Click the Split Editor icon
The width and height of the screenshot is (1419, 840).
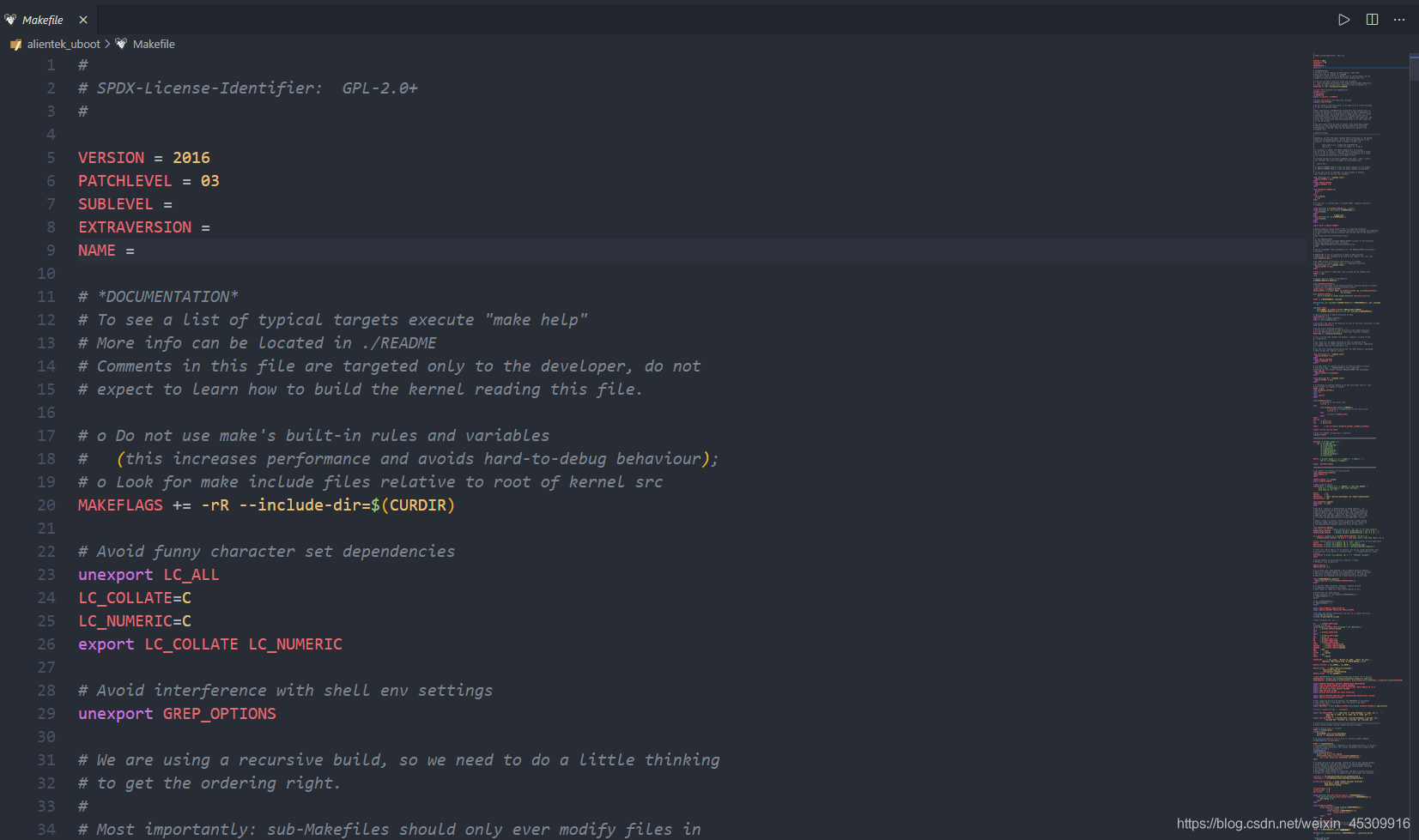[x=1372, y=20]
